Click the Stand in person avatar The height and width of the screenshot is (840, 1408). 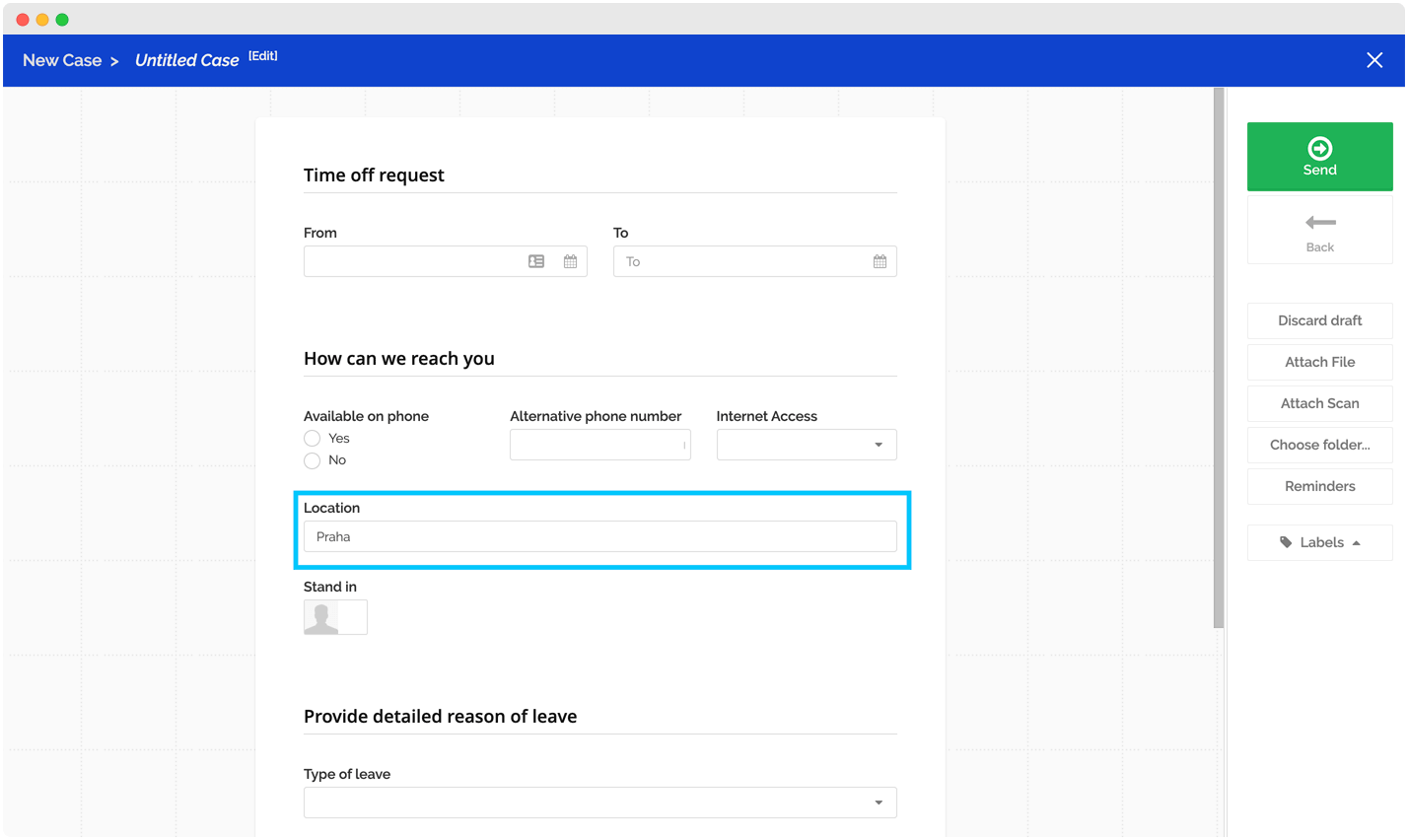(321, 617)
